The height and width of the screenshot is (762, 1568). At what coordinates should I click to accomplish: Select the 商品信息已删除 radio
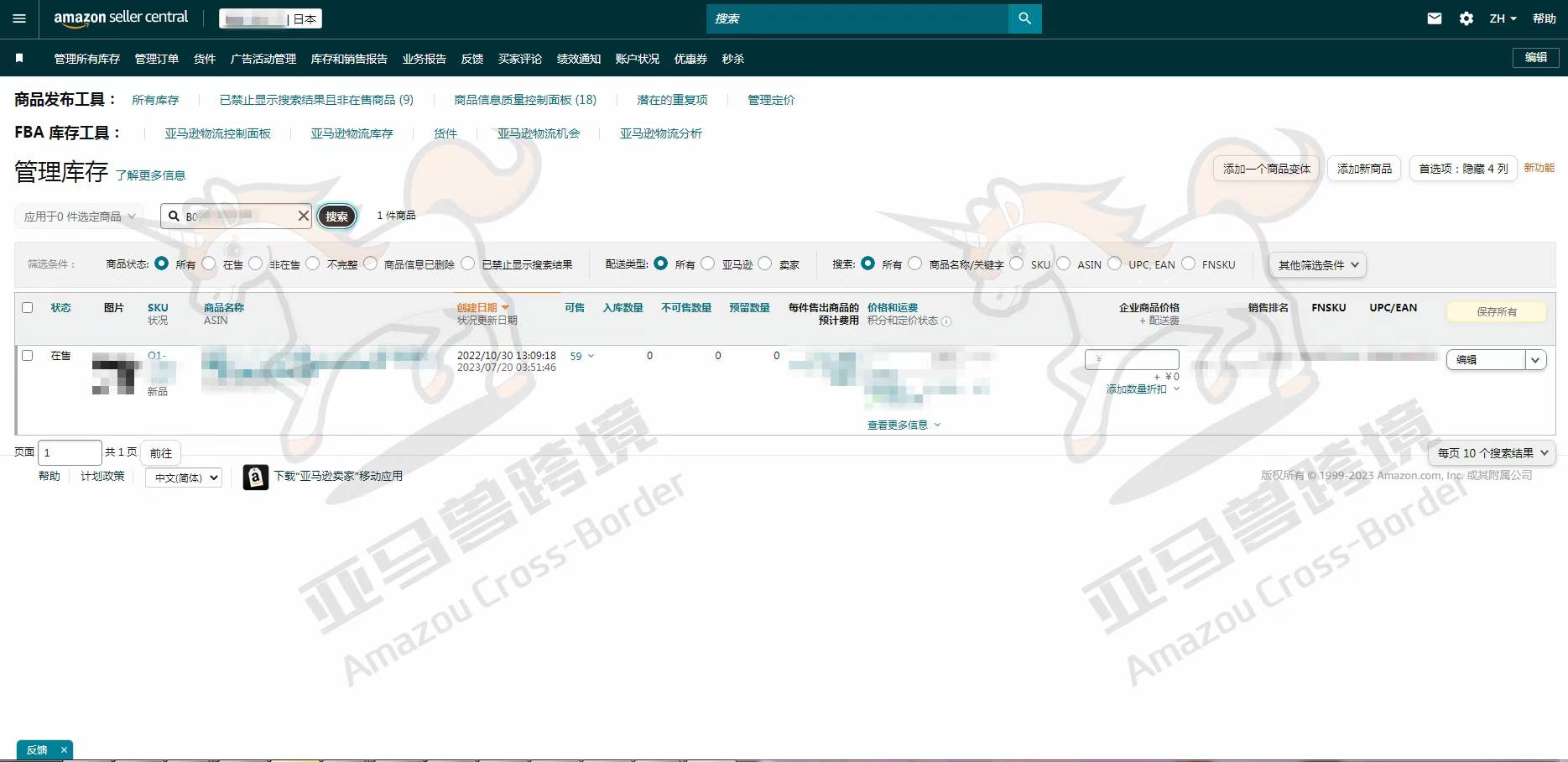pos(370,264)
